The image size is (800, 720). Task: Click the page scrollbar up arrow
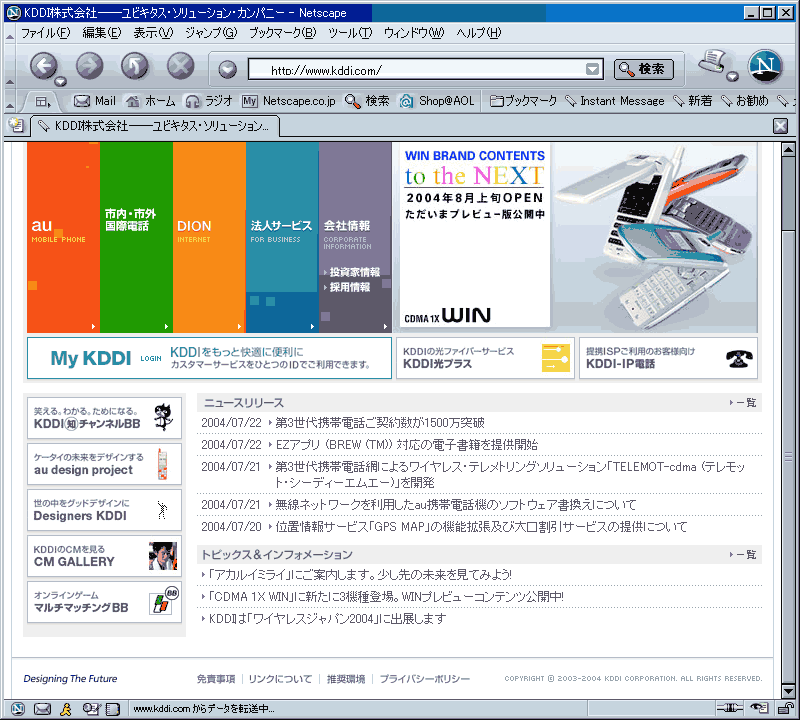pyautogui.click(x=789, y=150)
